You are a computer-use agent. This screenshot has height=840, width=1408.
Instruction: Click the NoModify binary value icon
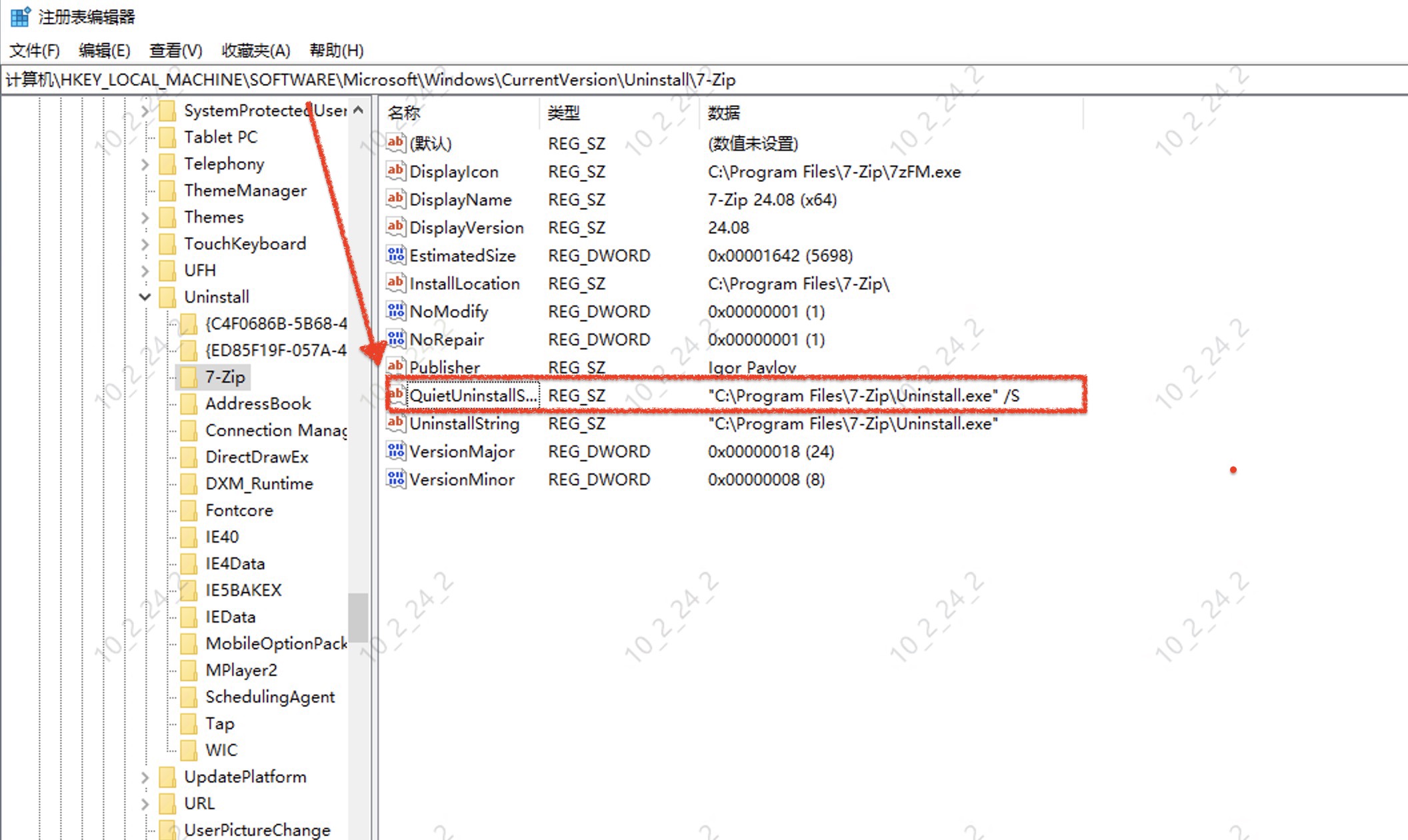click(395, 311)
